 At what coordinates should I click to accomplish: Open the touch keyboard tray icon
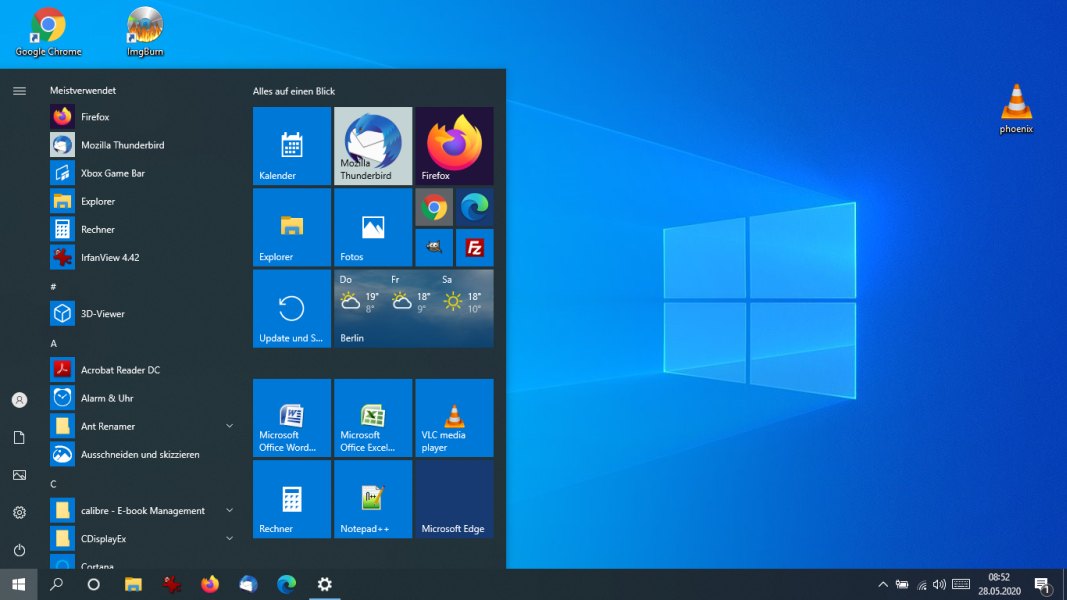coord(961,584)
